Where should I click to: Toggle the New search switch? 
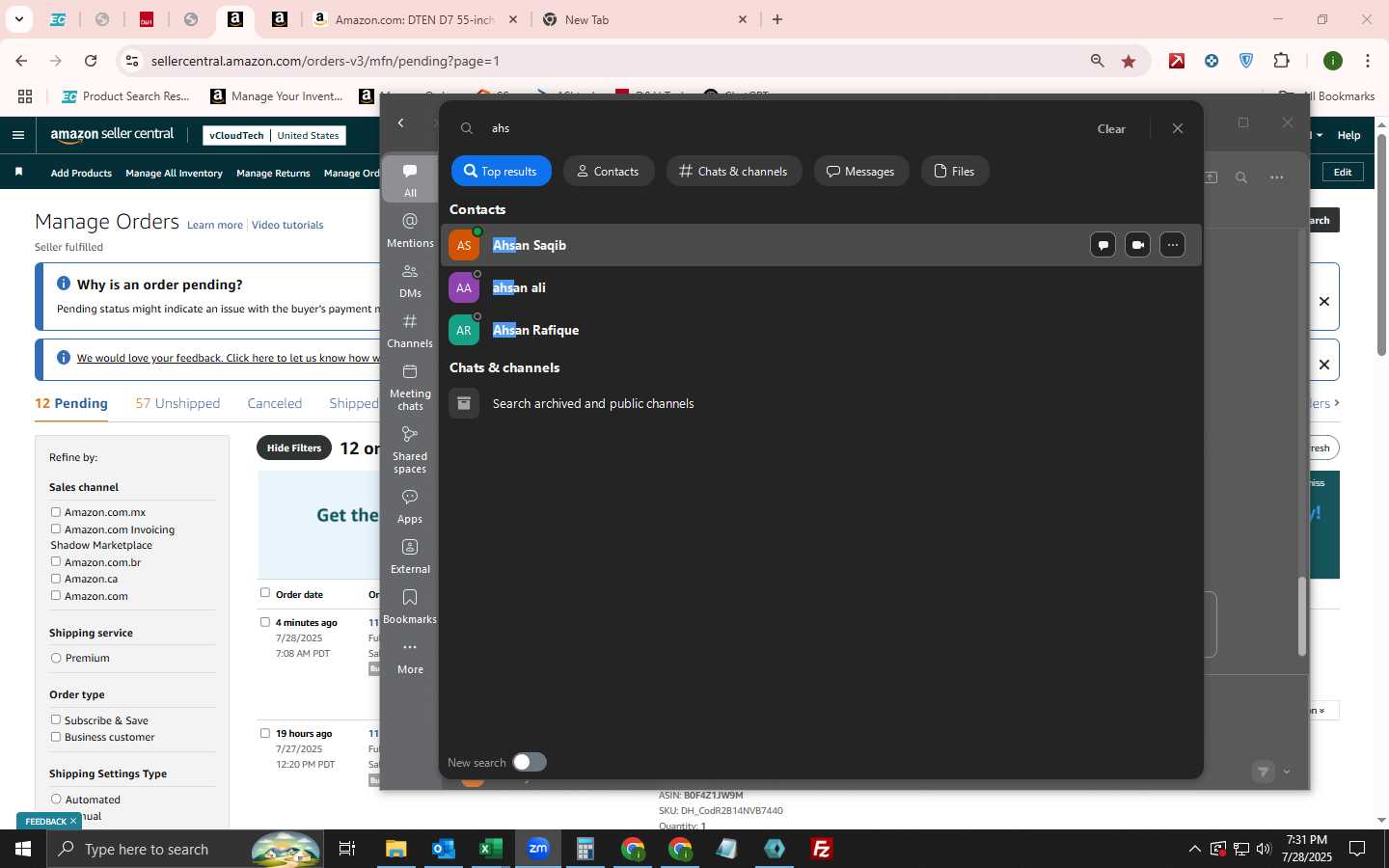tap(529, 762)
